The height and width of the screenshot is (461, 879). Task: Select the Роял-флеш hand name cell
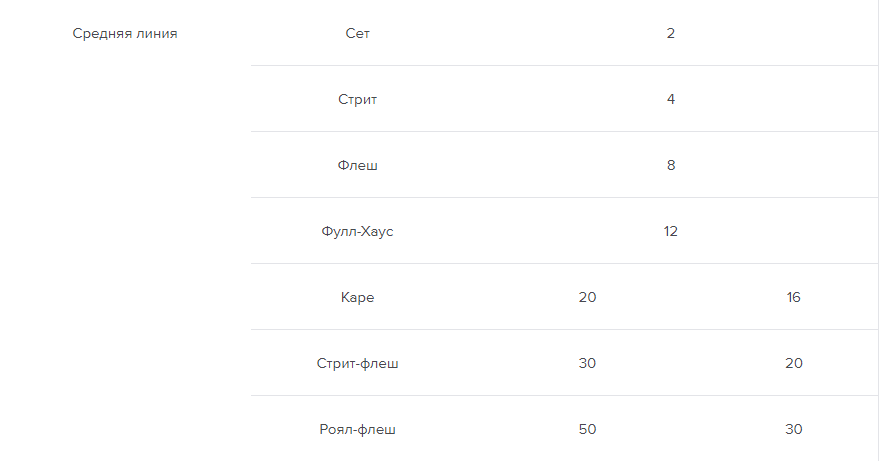[x=357, y=429]
